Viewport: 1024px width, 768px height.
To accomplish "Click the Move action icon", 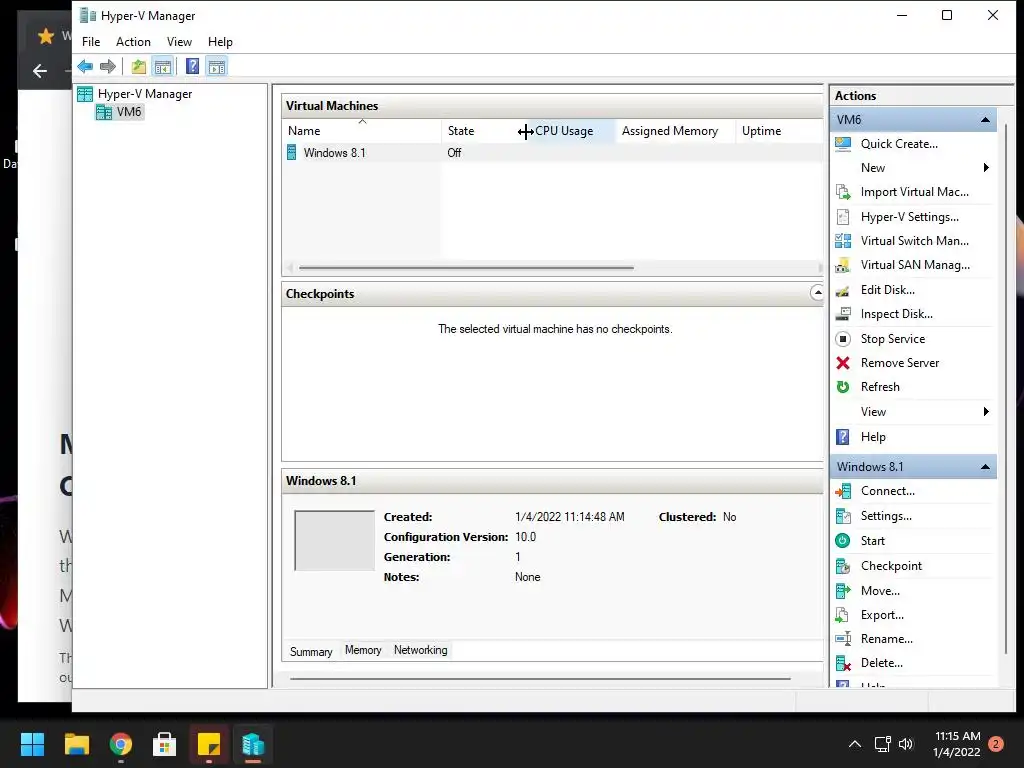I will coord(843,591).
